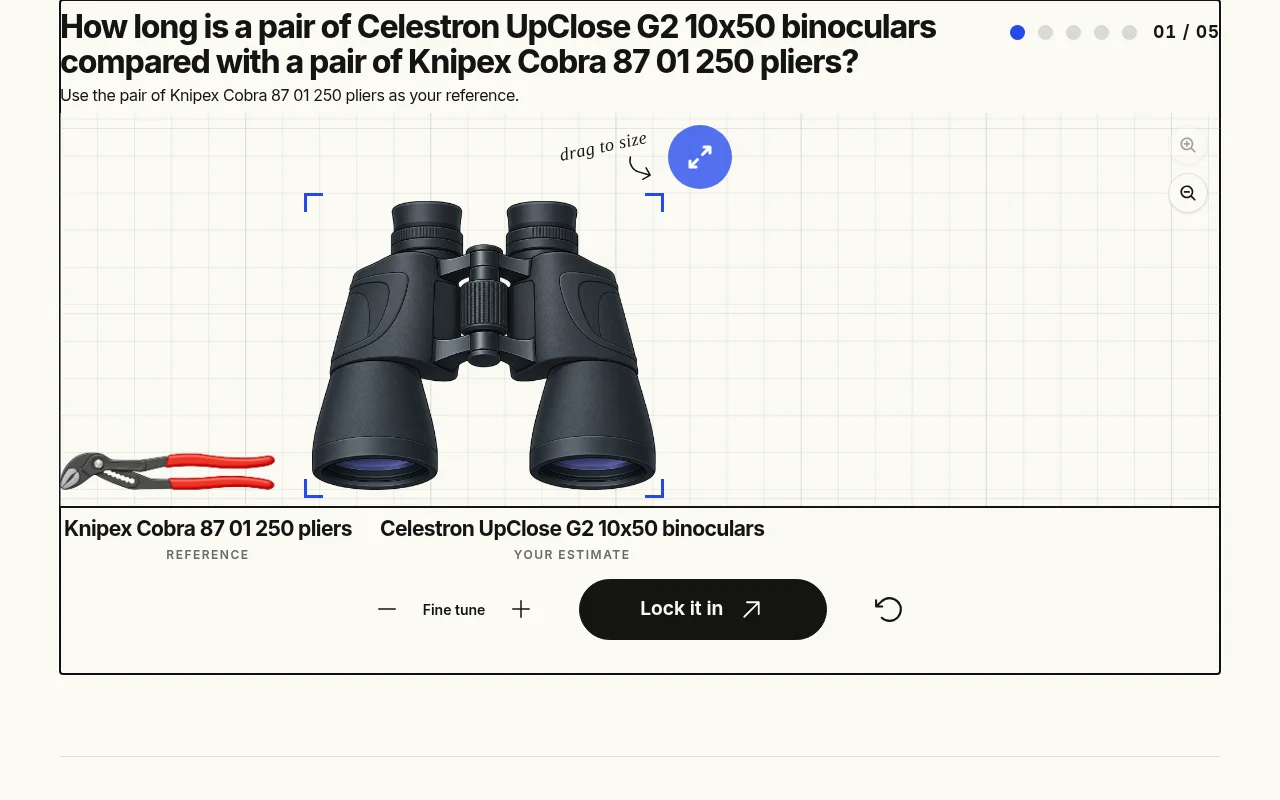Viewport: 1280px width, 800px height.
Task: Click the top-left blue corner bracket
Action: pos(313,202)
